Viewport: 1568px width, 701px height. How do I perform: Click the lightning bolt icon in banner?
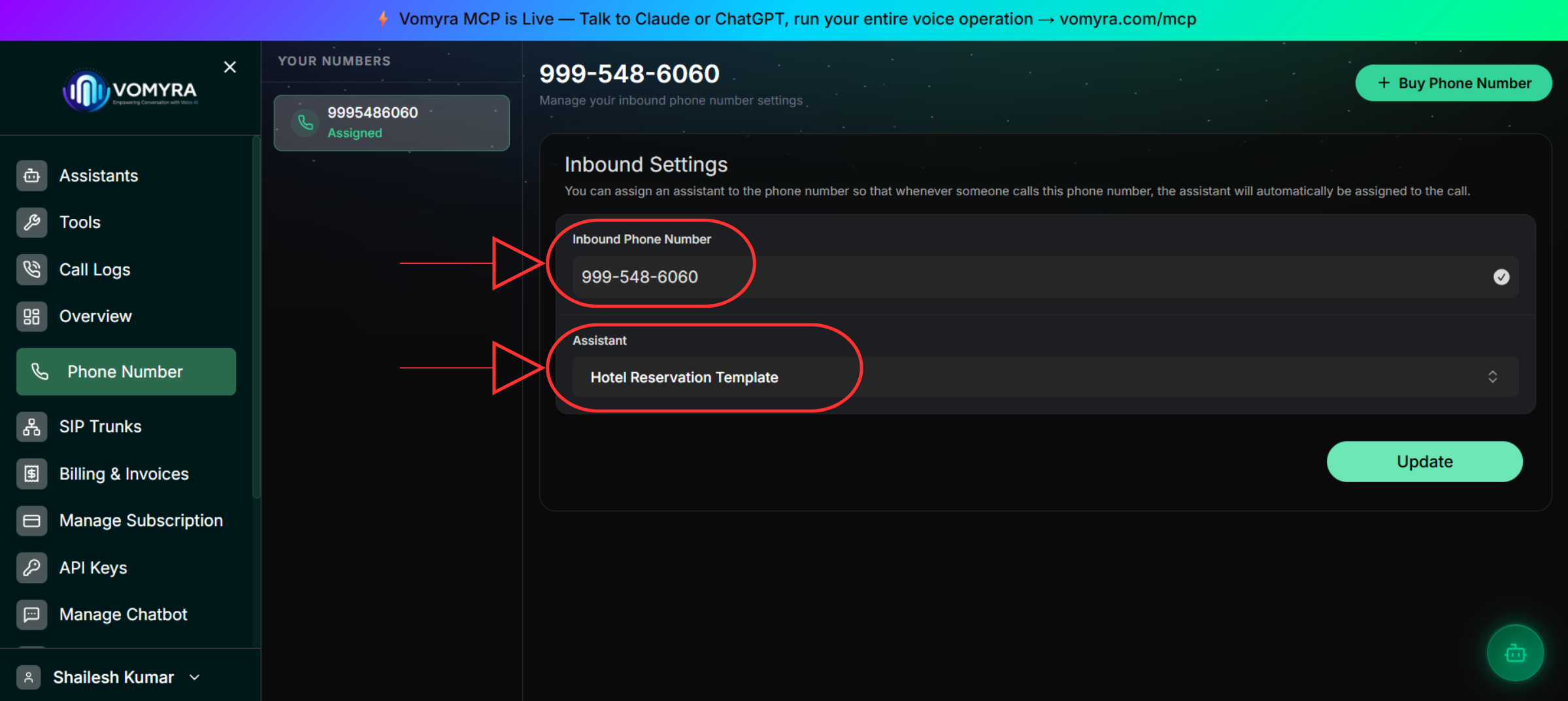(x=383, y=19)
